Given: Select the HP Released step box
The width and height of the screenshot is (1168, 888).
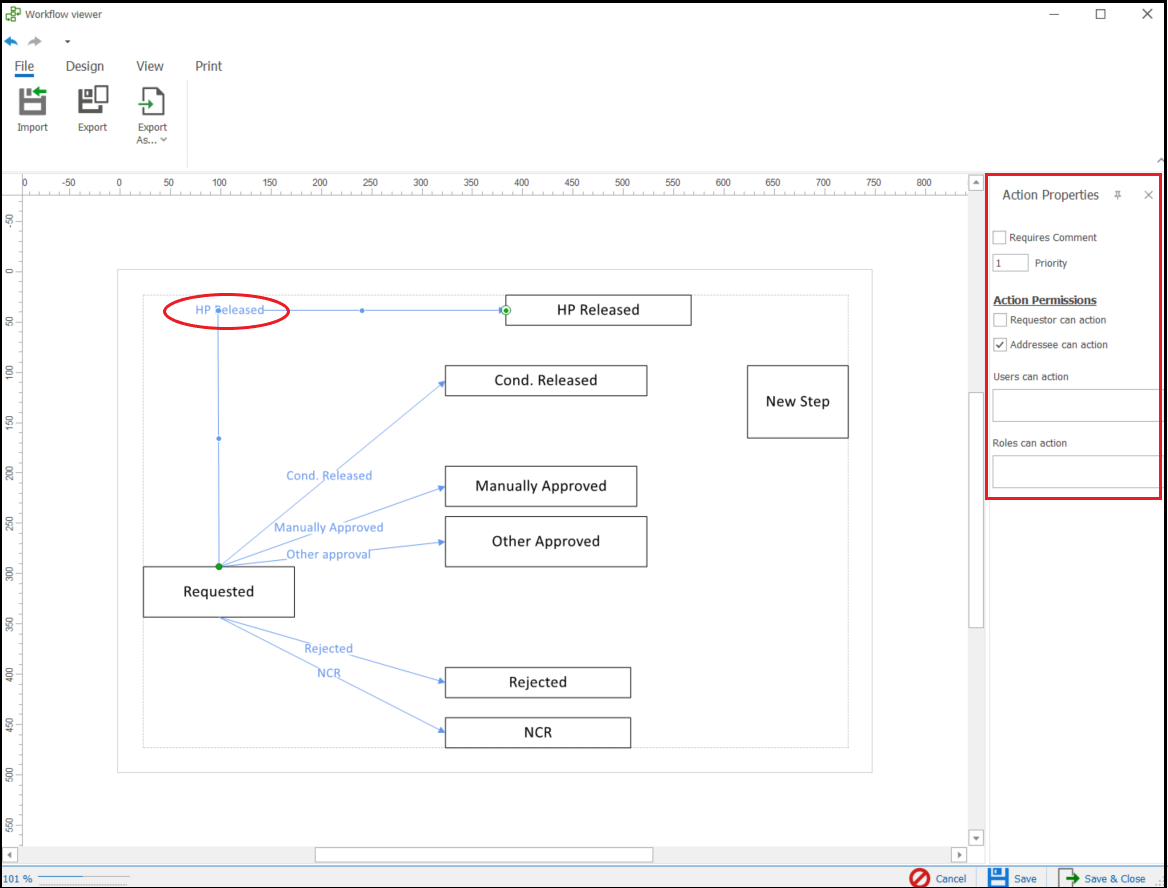Looking at the screenshot, I should tap(598, 310).
